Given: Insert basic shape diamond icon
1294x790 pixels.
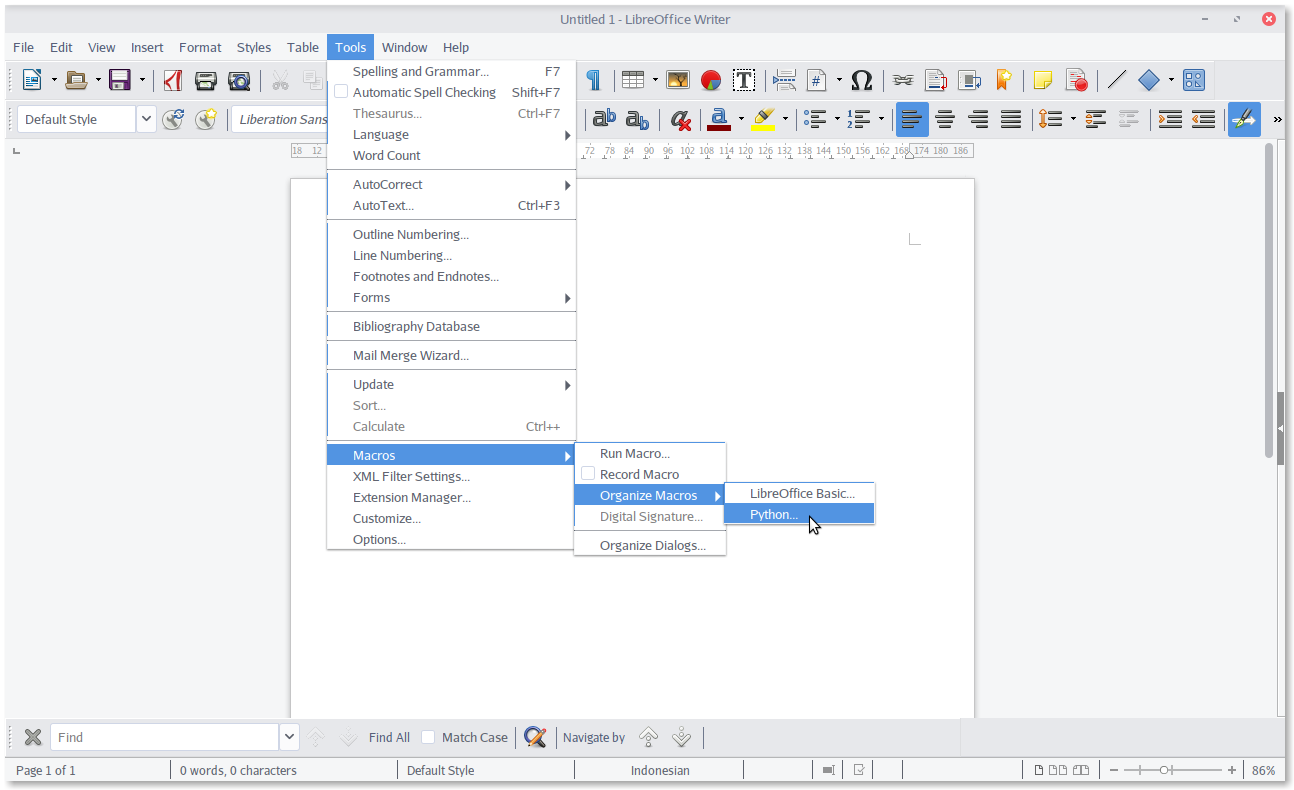Looking at the screenshot, I should tap(1149, 80).
